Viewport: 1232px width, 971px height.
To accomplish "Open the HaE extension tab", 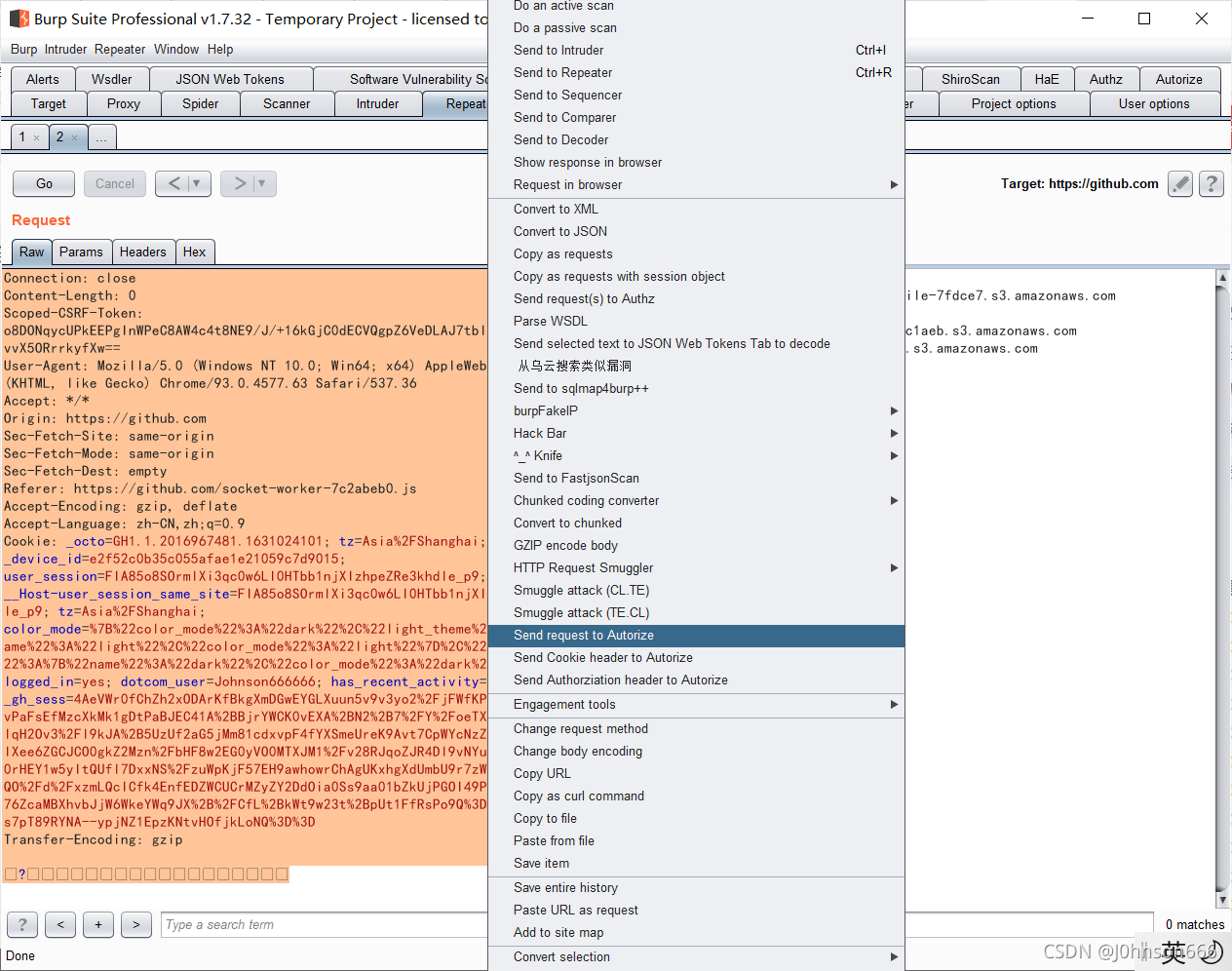I will [x=1047, y=80].
